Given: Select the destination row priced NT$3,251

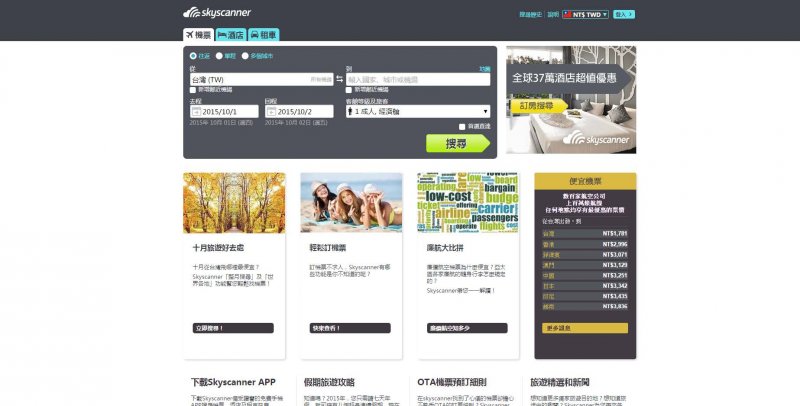Looking at the screenshot, I should 585,275.
